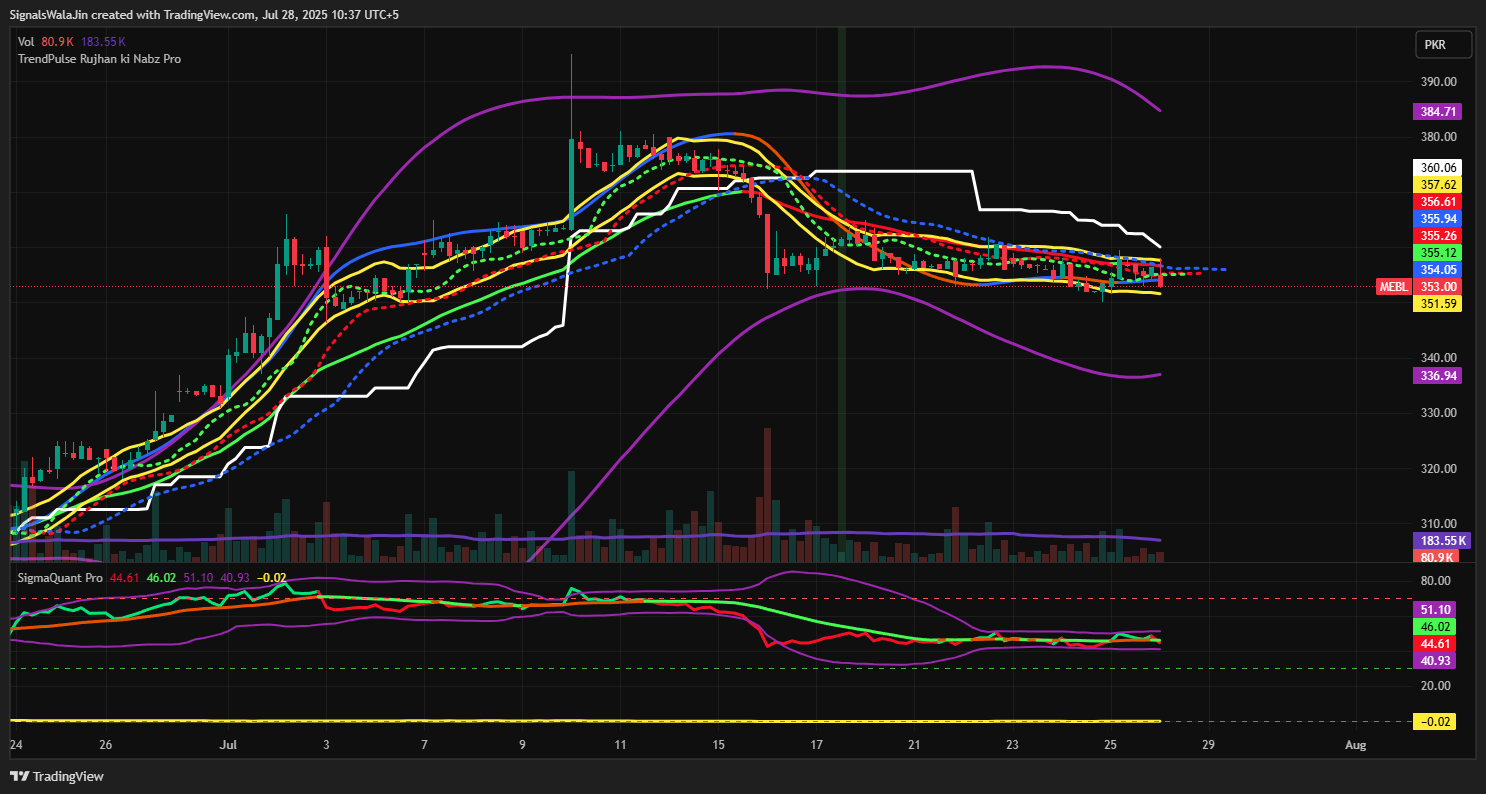Select the Vol indicator legend title
The width and height of the screenshot is (1486, 794).
[26, 42]
